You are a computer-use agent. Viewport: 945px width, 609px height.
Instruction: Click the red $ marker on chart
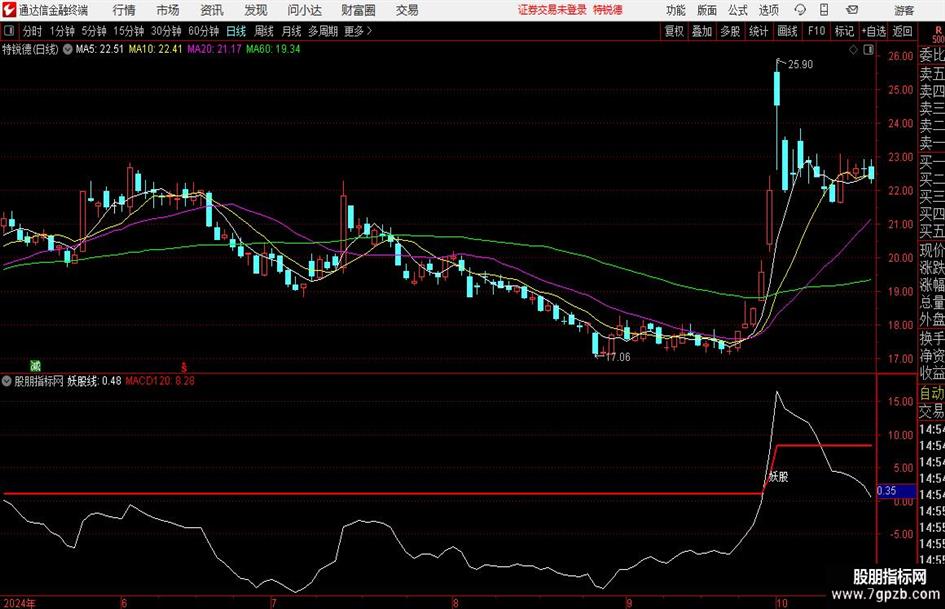click(184, 366)
